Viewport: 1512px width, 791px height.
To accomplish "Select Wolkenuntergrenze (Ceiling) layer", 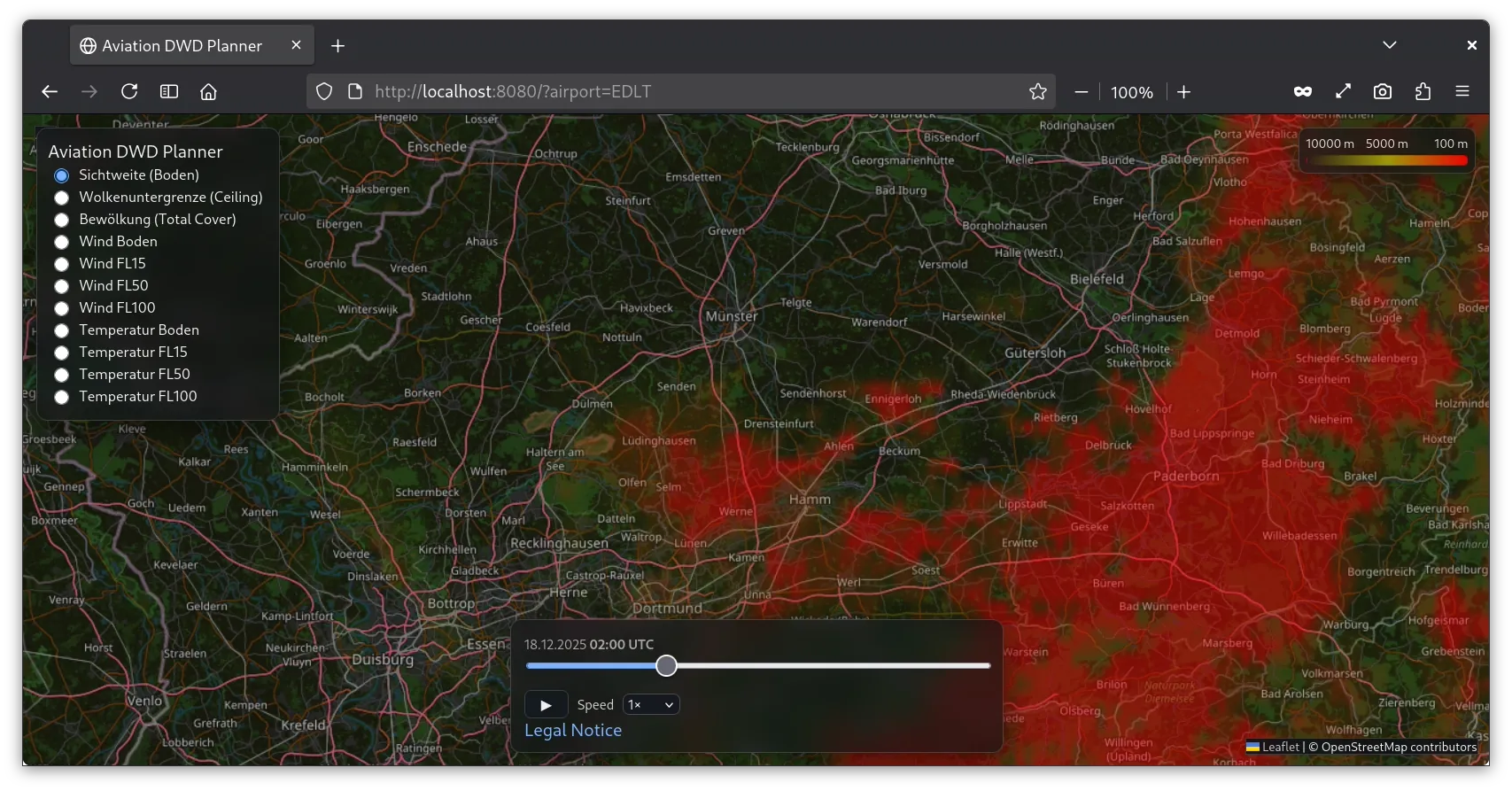I will (x=61, y=198).
